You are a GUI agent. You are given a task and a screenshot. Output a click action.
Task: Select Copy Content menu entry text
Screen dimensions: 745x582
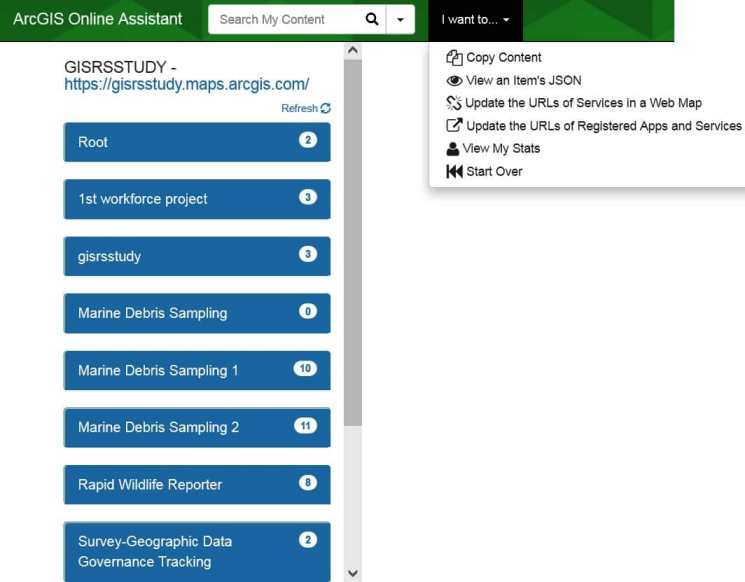(x=504, y=57)
